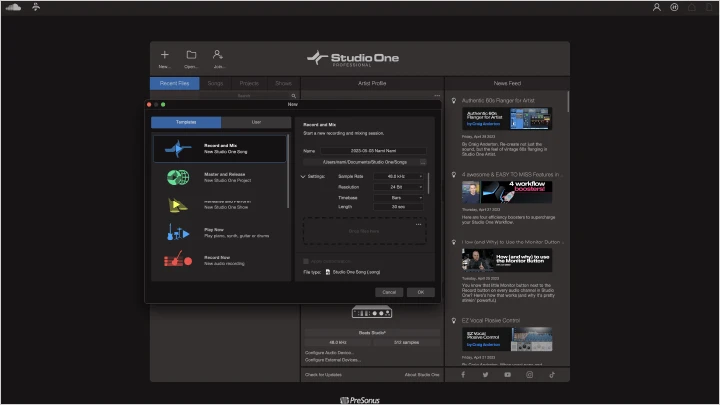Open the Sample Rate 48.0 kHz dropdown

coord(398,176)
